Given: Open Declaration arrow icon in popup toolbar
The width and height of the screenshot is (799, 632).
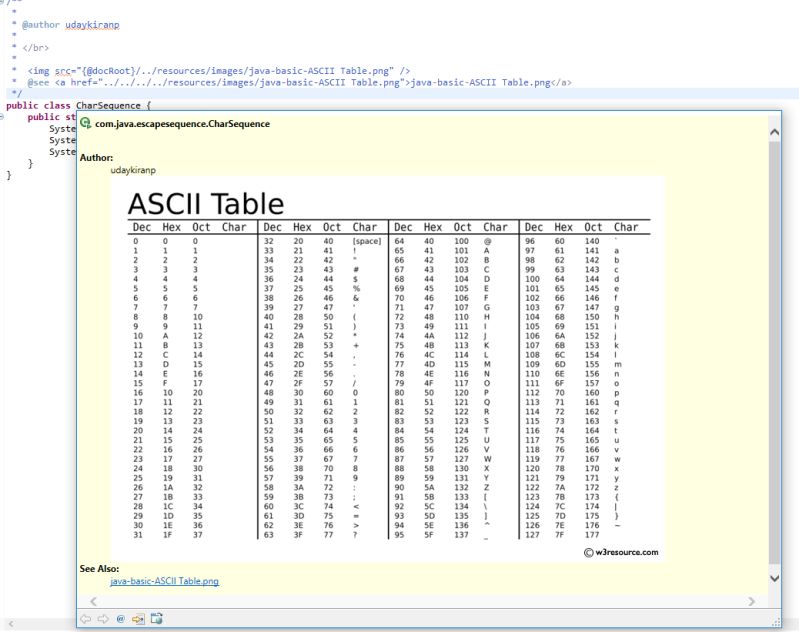Looking at the screenshot, I should [138, 619].
